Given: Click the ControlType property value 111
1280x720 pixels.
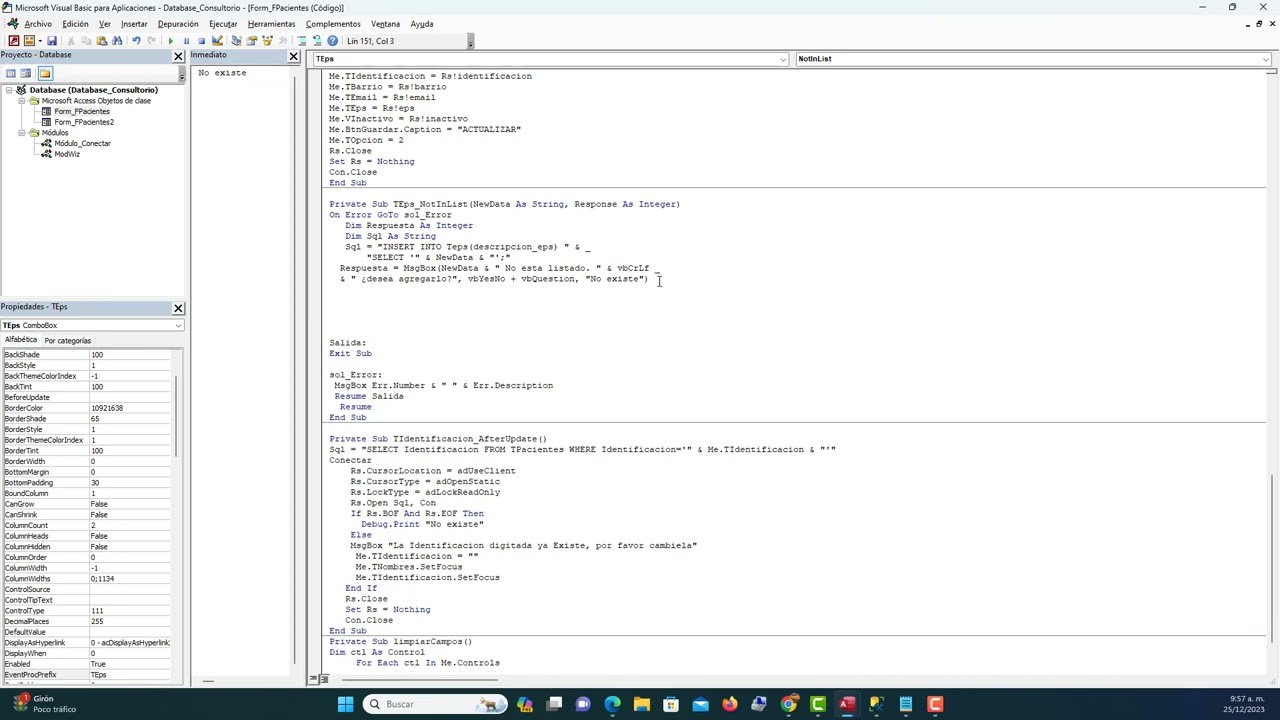Looking at the screenshot, I should [x=131, y=611].
